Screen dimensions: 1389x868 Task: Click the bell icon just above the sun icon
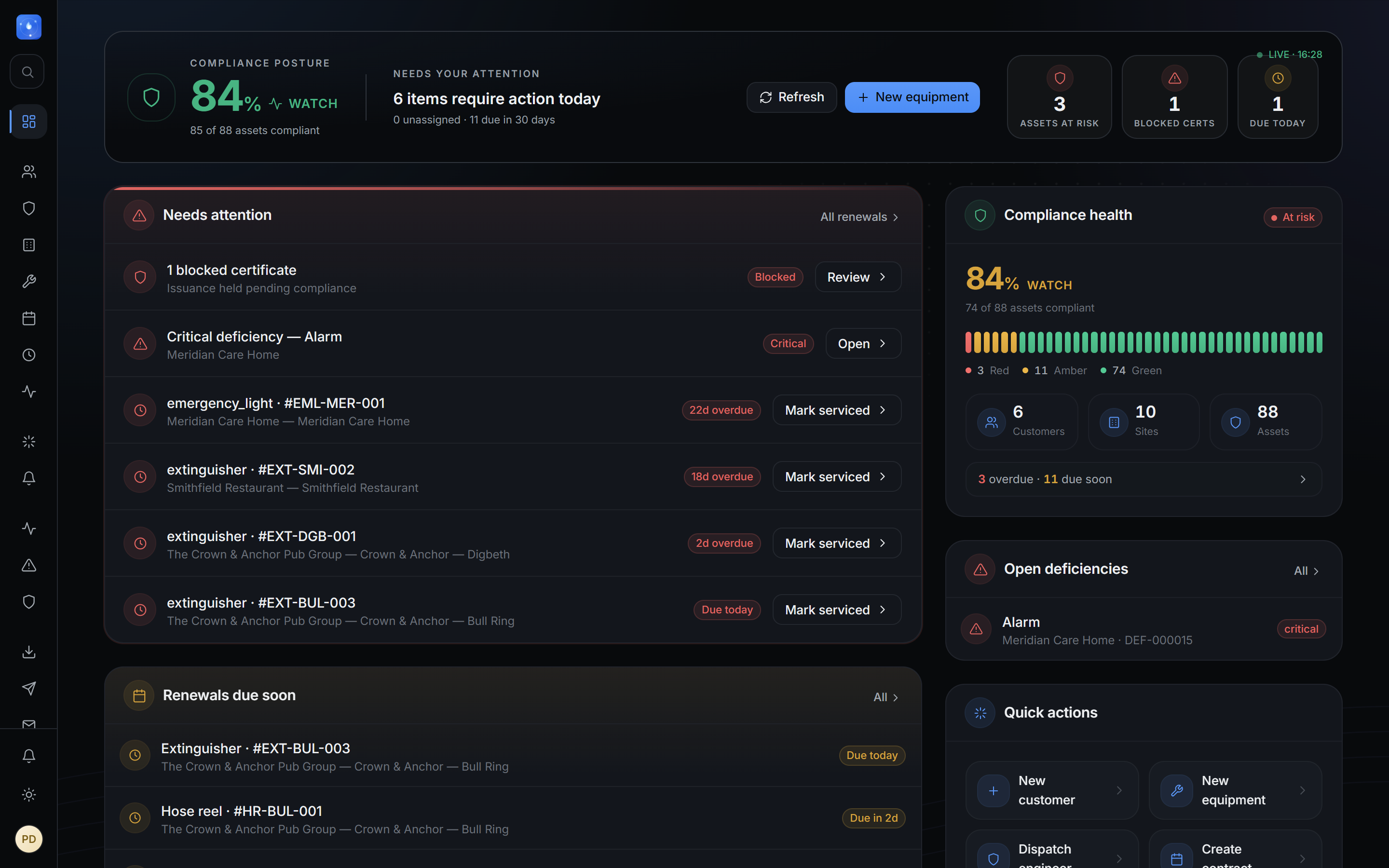29,756
